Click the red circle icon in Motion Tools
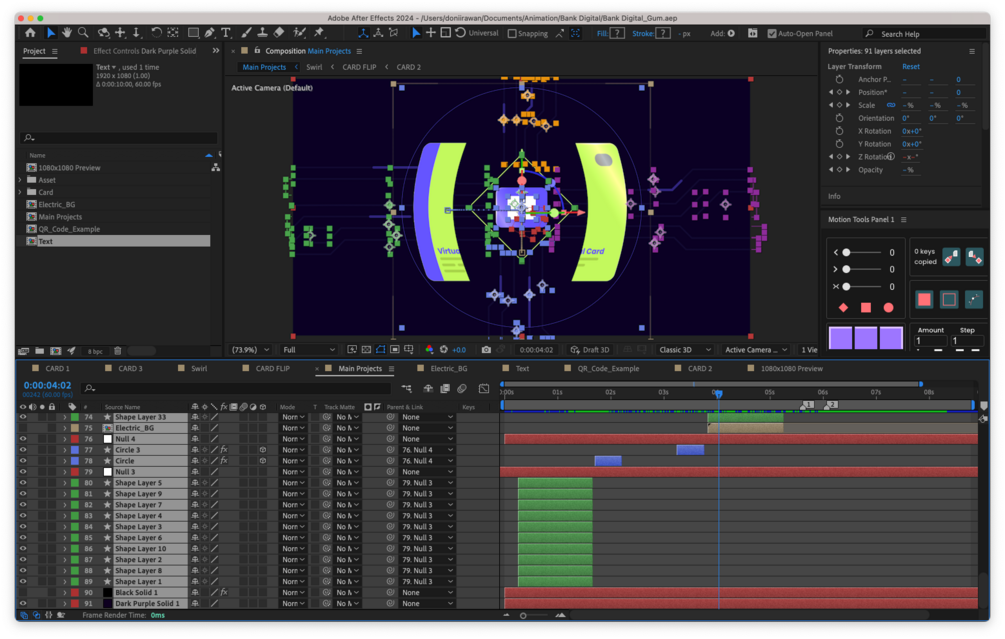The image size is (1005, 639). (888, 308)
